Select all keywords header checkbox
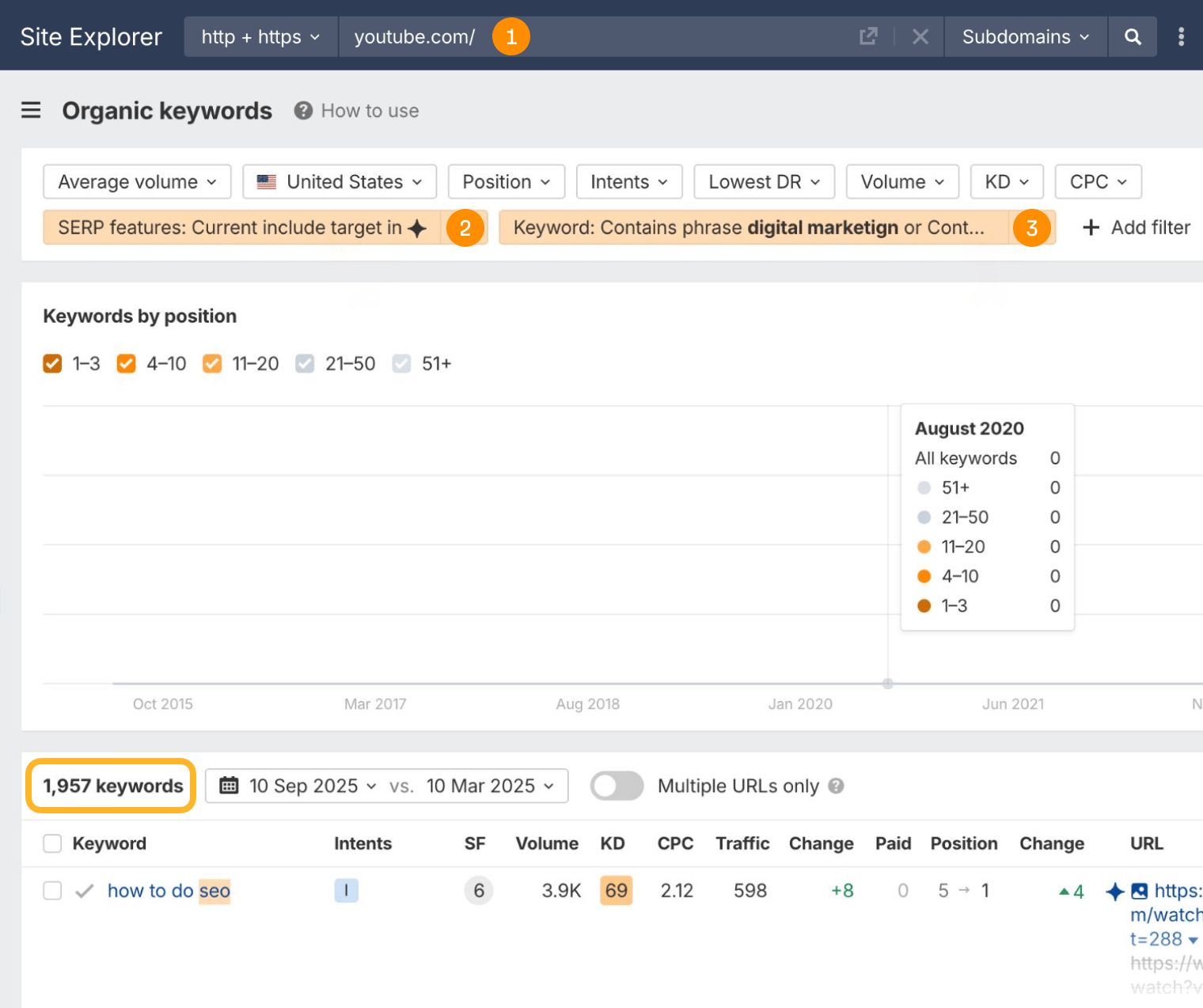This screenshot has height=1008, width=1203. (x=52, y=843)
